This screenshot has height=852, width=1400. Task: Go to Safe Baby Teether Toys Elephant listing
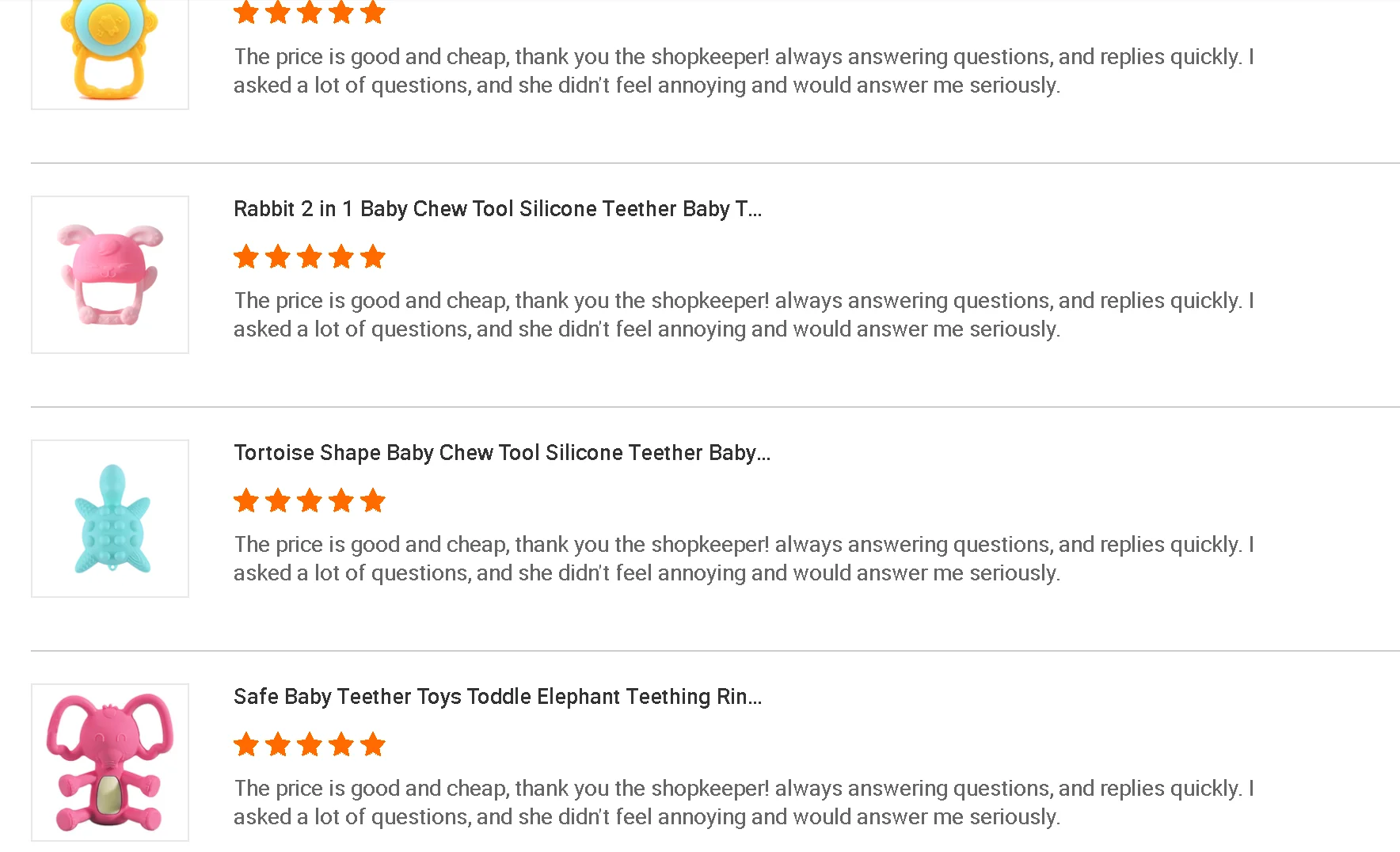(x=497, y=697)
